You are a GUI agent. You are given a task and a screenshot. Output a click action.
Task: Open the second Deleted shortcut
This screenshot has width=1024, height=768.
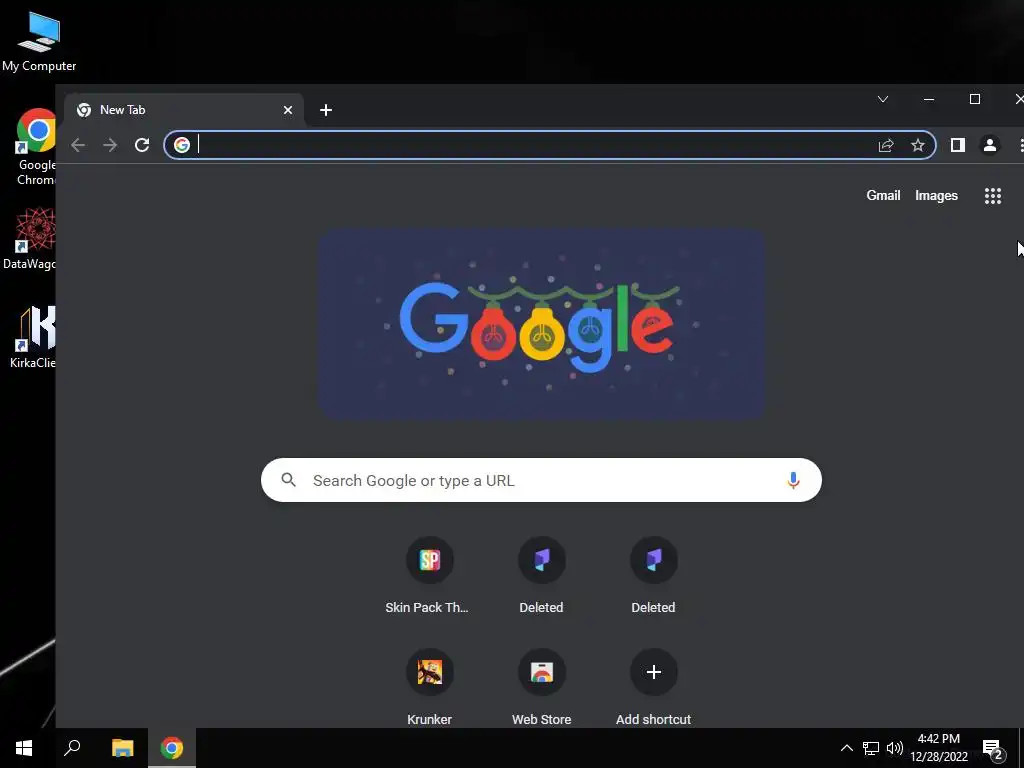654,575
